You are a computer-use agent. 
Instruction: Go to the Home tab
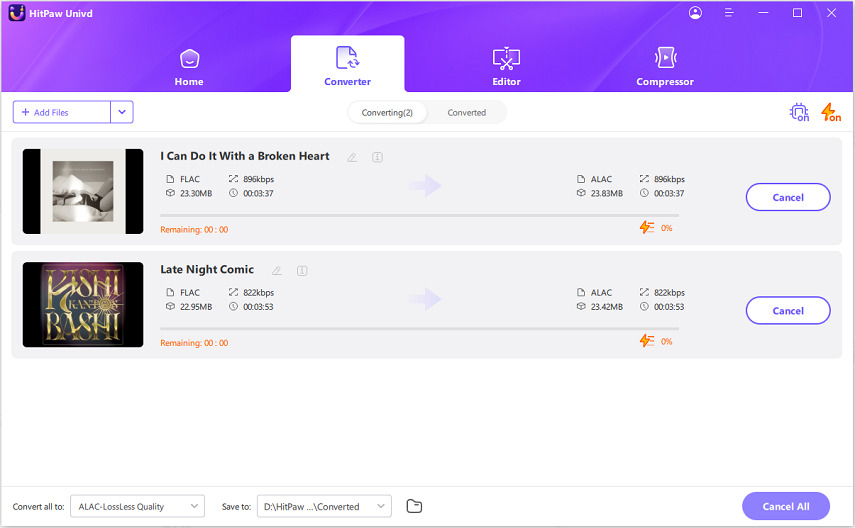click(x=189, y=68)
